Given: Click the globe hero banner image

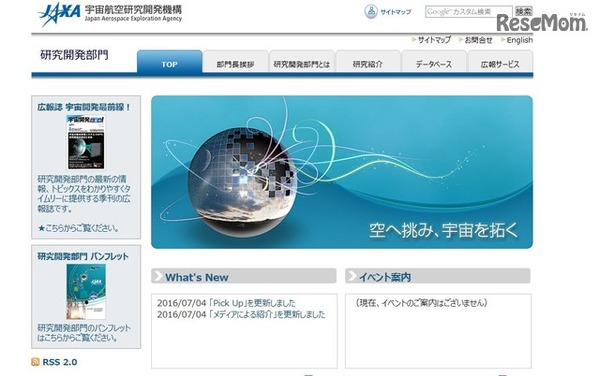Looking at the screenshot, I should (342, 172).
